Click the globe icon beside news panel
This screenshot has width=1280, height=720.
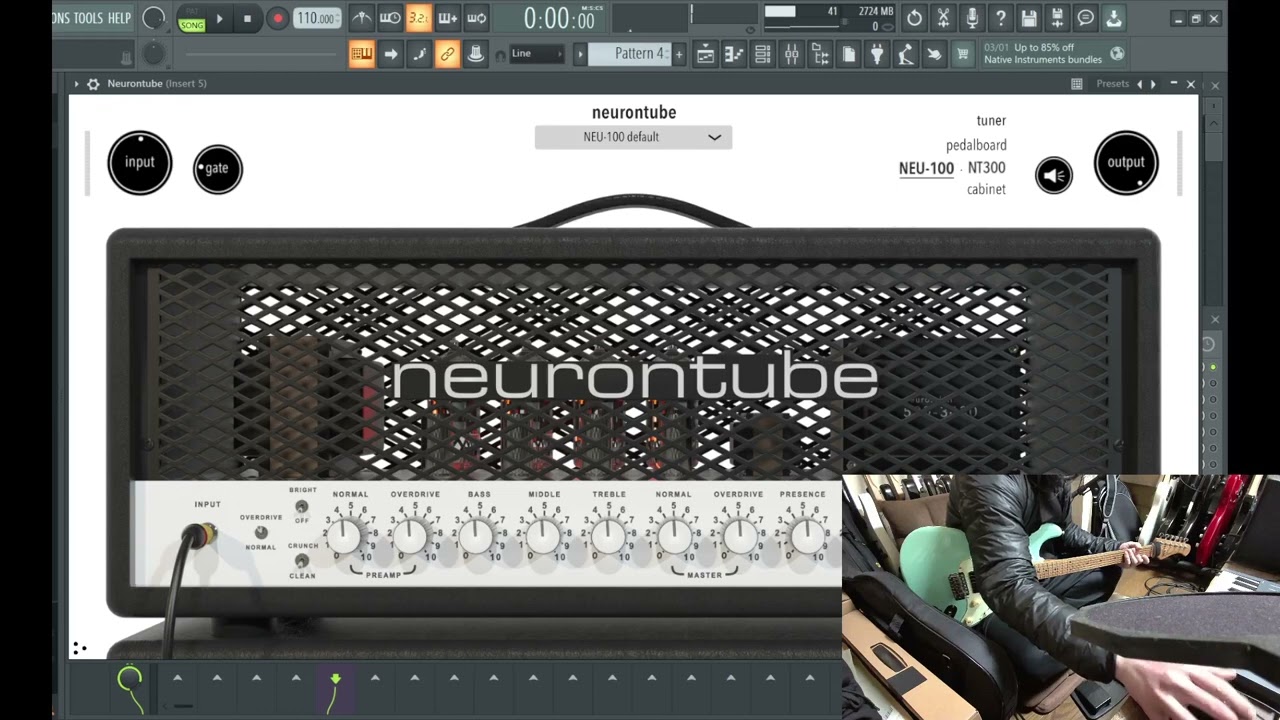[1117, 54]
